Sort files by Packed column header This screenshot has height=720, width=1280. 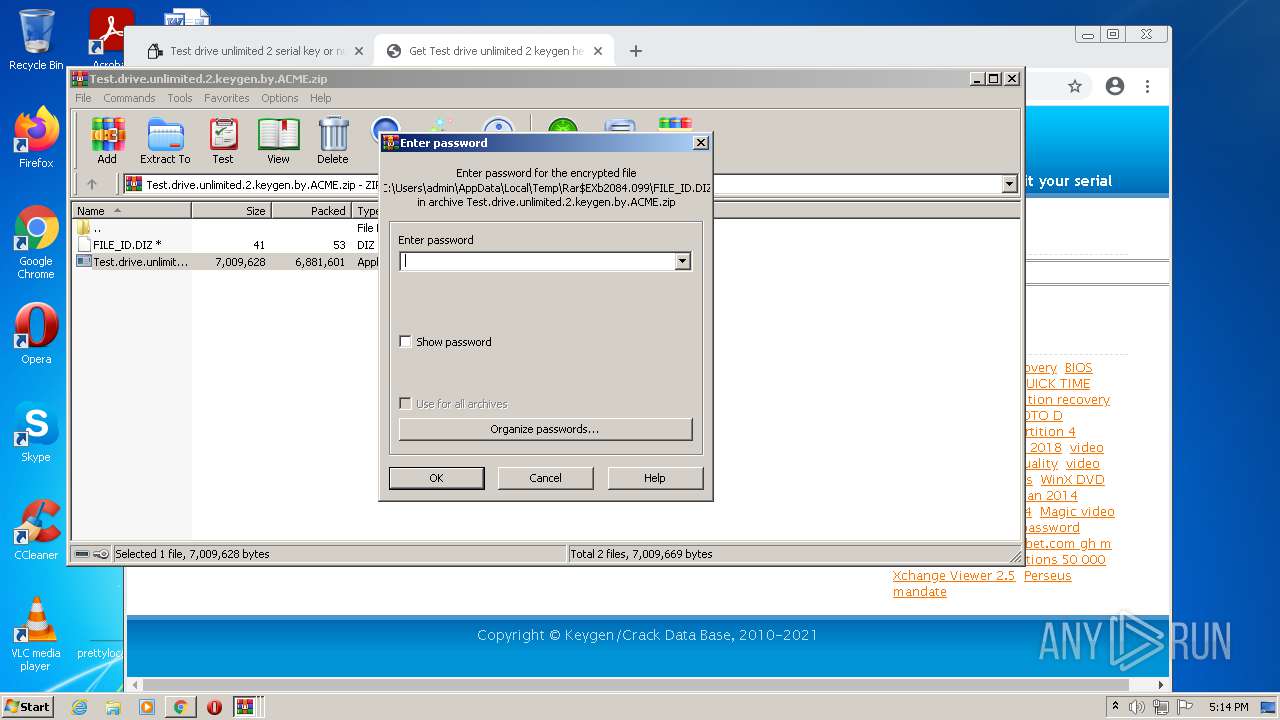[311, 211]
